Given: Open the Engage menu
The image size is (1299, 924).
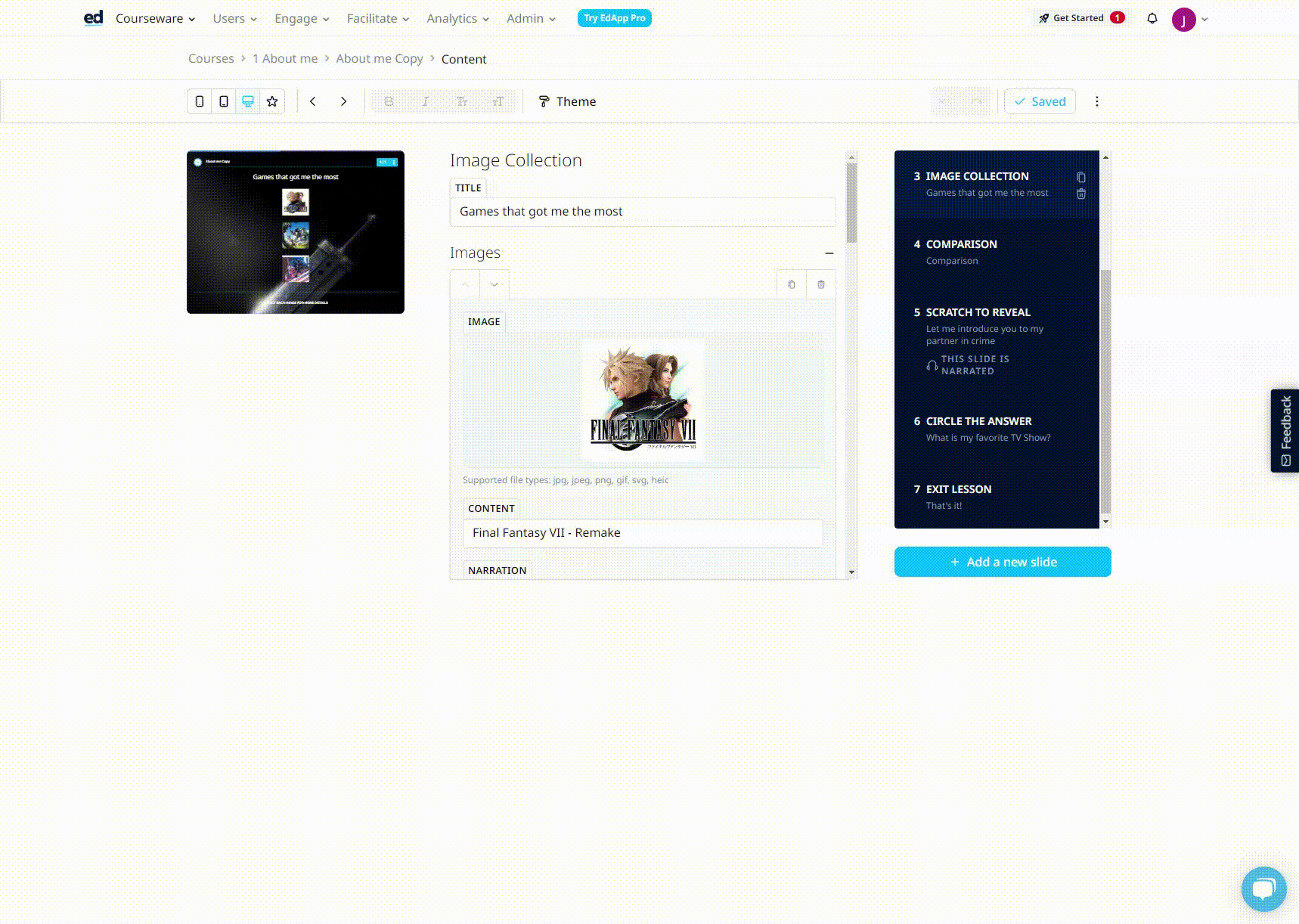Looking at the screenshot, I should [x=302, y=18].
